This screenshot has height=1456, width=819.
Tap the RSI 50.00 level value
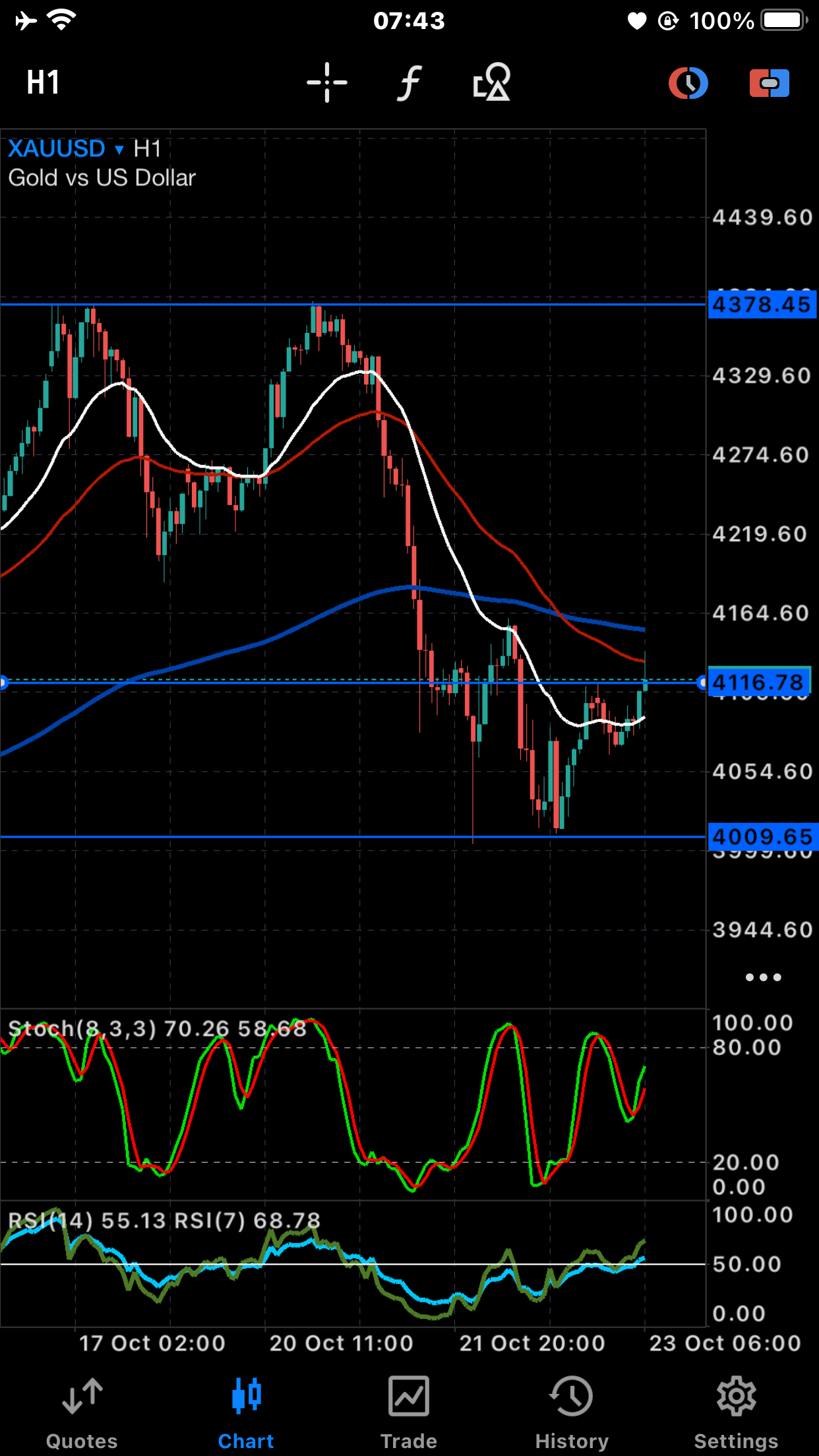click(x=747, y=1264)
